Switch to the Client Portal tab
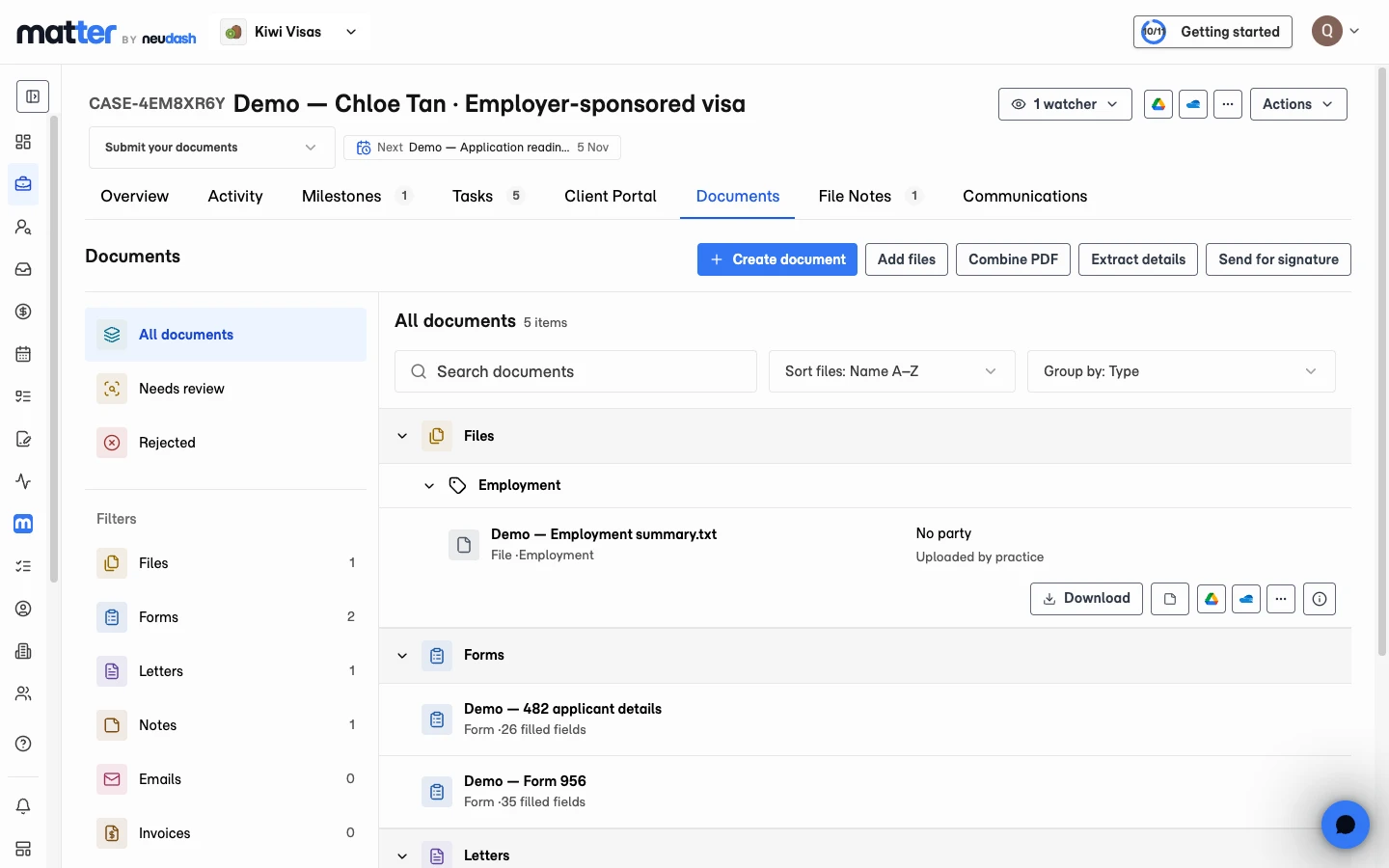Image resolution: width=1389 pixels, height=868 pixels. coord(611,196)
